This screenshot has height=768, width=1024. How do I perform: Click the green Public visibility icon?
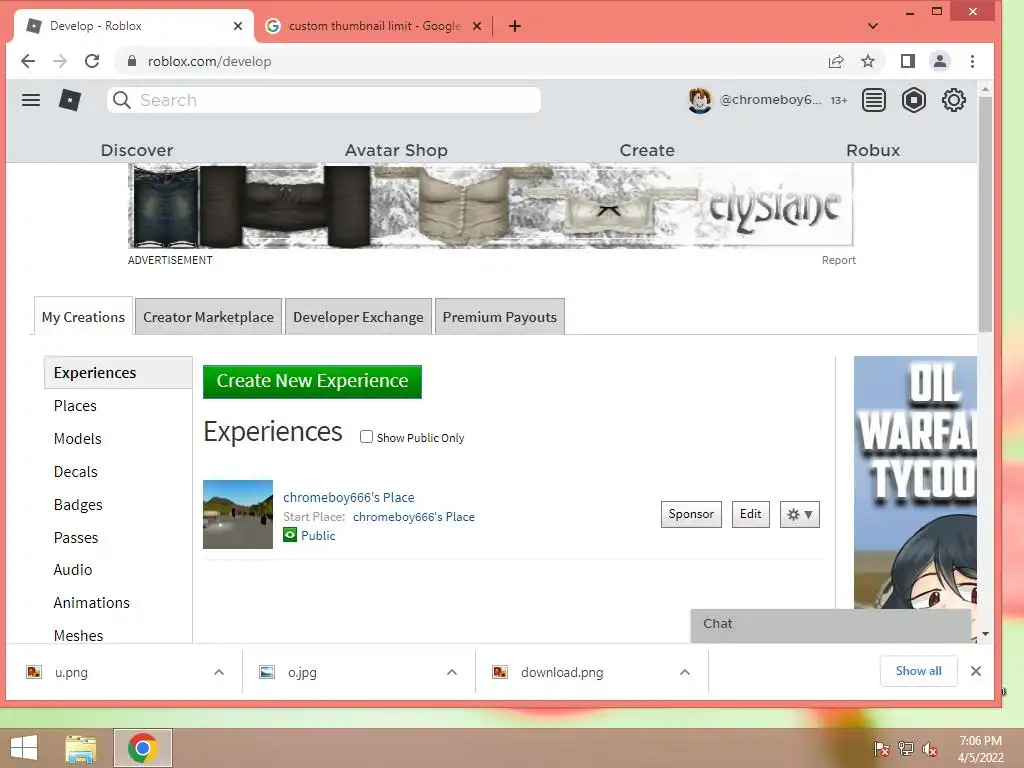[x=290, y=535]
